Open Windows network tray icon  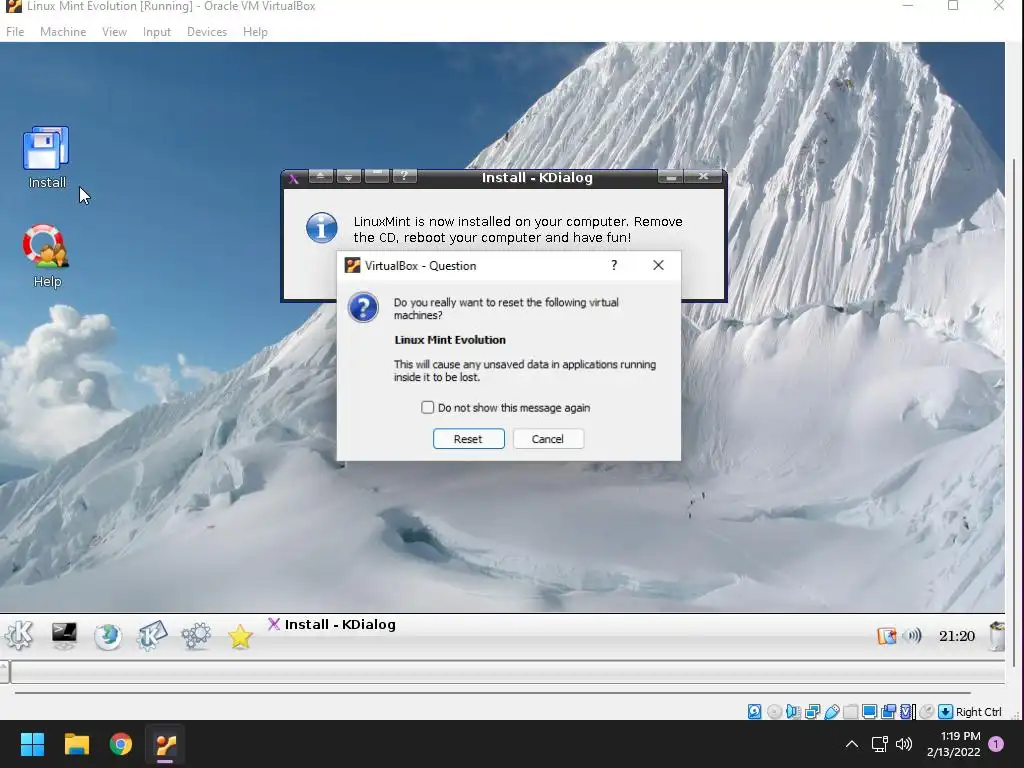[x=879, y=744]
